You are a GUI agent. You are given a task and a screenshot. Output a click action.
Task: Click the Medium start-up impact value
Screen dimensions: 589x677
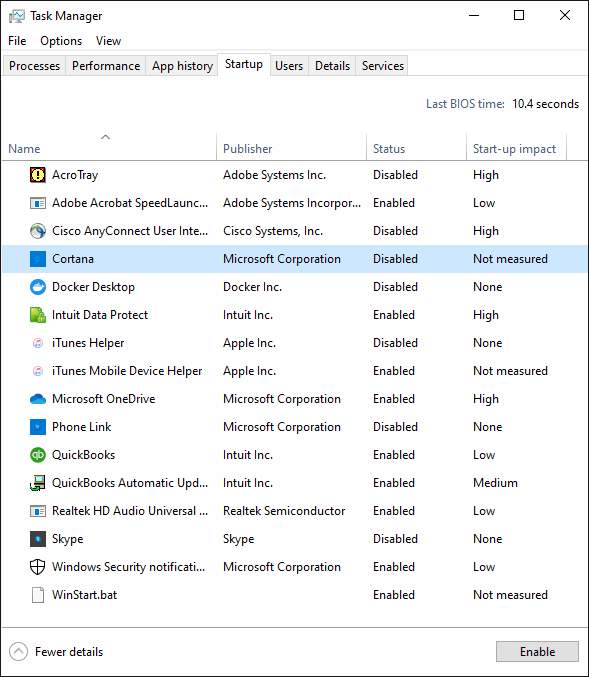point(495,483)
